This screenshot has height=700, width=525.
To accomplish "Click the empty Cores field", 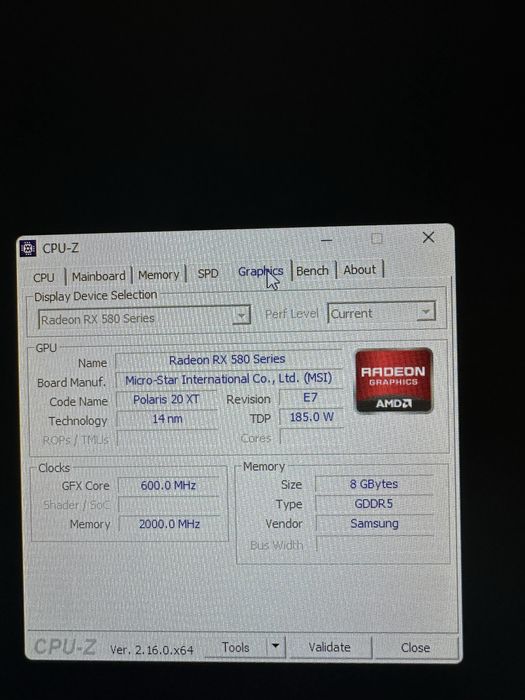I will coord(312,437).
